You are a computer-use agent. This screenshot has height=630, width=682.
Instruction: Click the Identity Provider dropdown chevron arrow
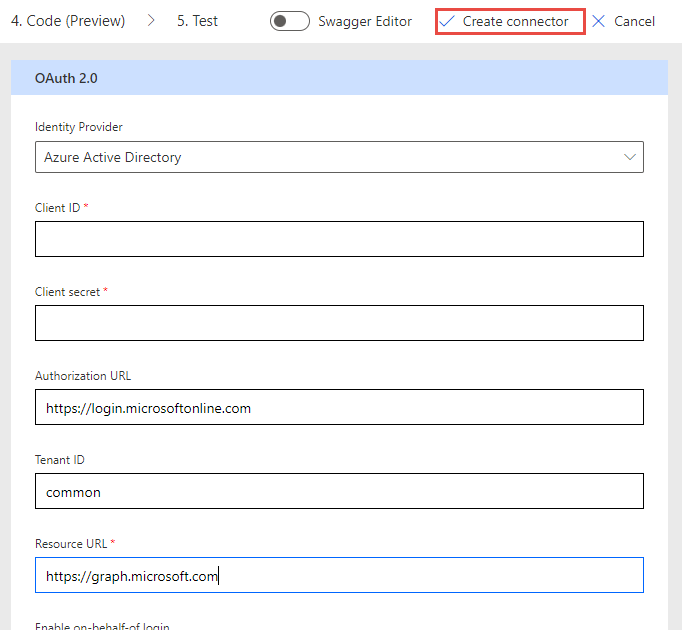tap(630, 157)
